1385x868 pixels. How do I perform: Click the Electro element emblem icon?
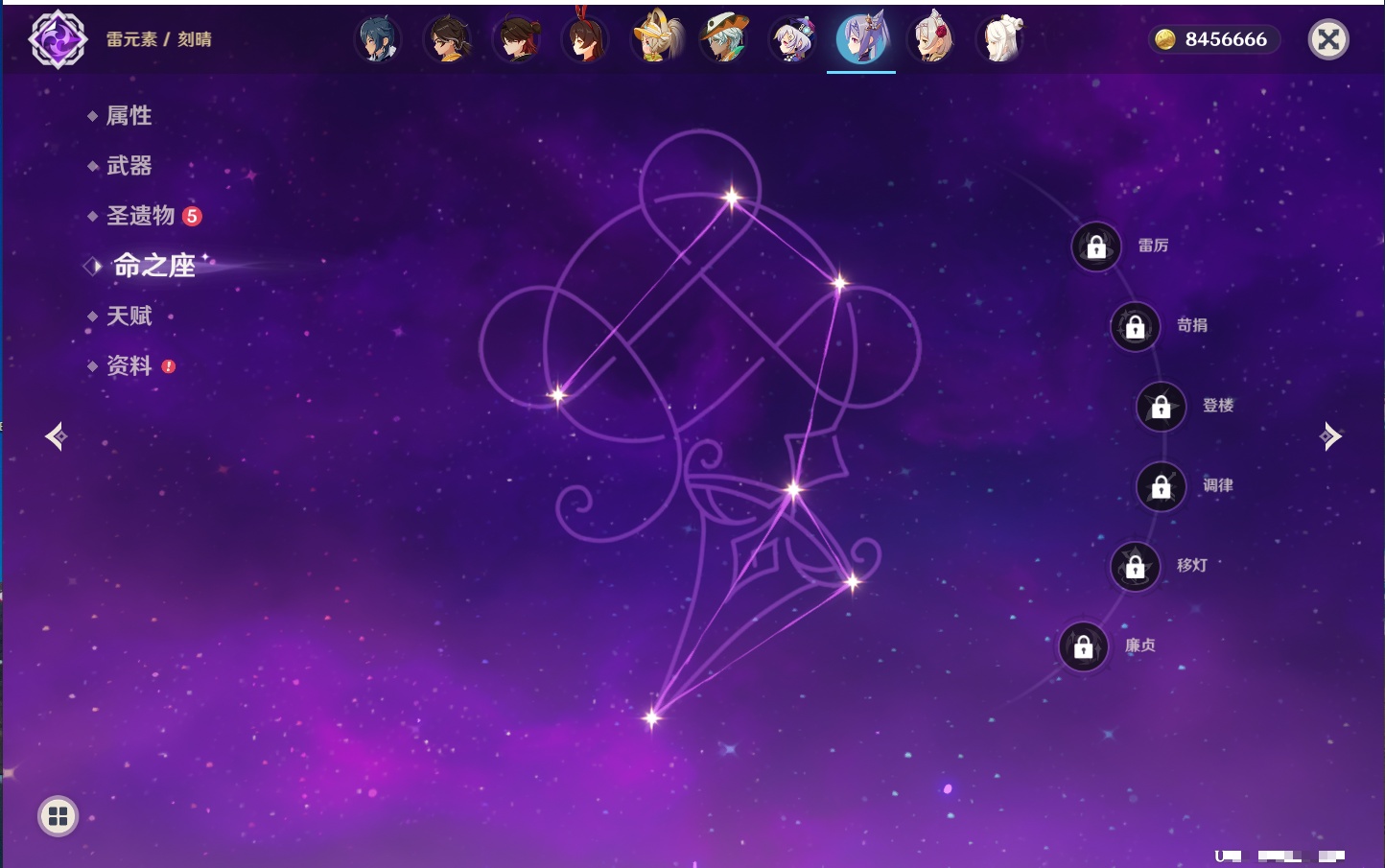pyautogui.click(x=58, y=39)
